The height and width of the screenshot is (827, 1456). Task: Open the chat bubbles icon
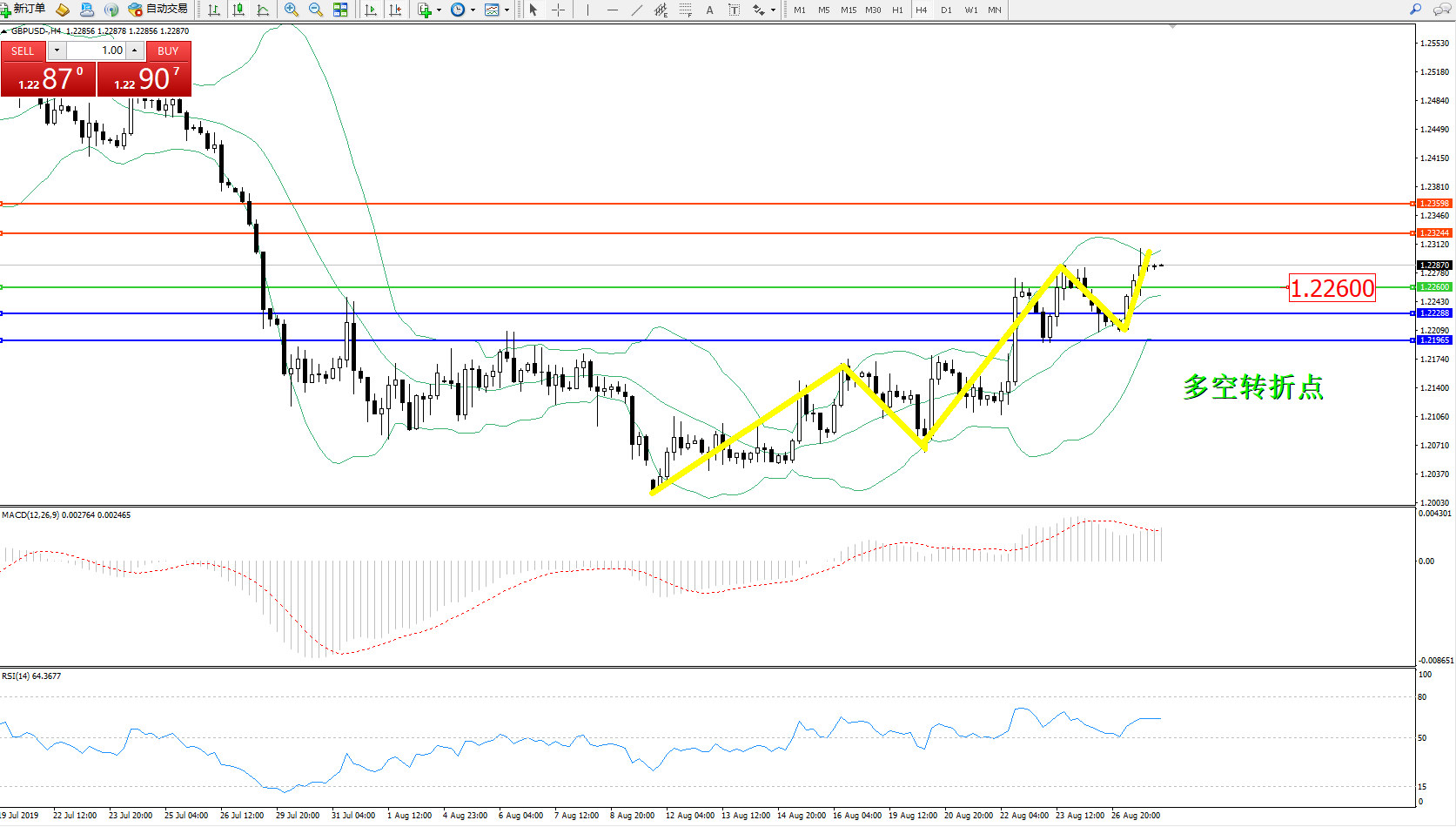tap(1441, 10)
